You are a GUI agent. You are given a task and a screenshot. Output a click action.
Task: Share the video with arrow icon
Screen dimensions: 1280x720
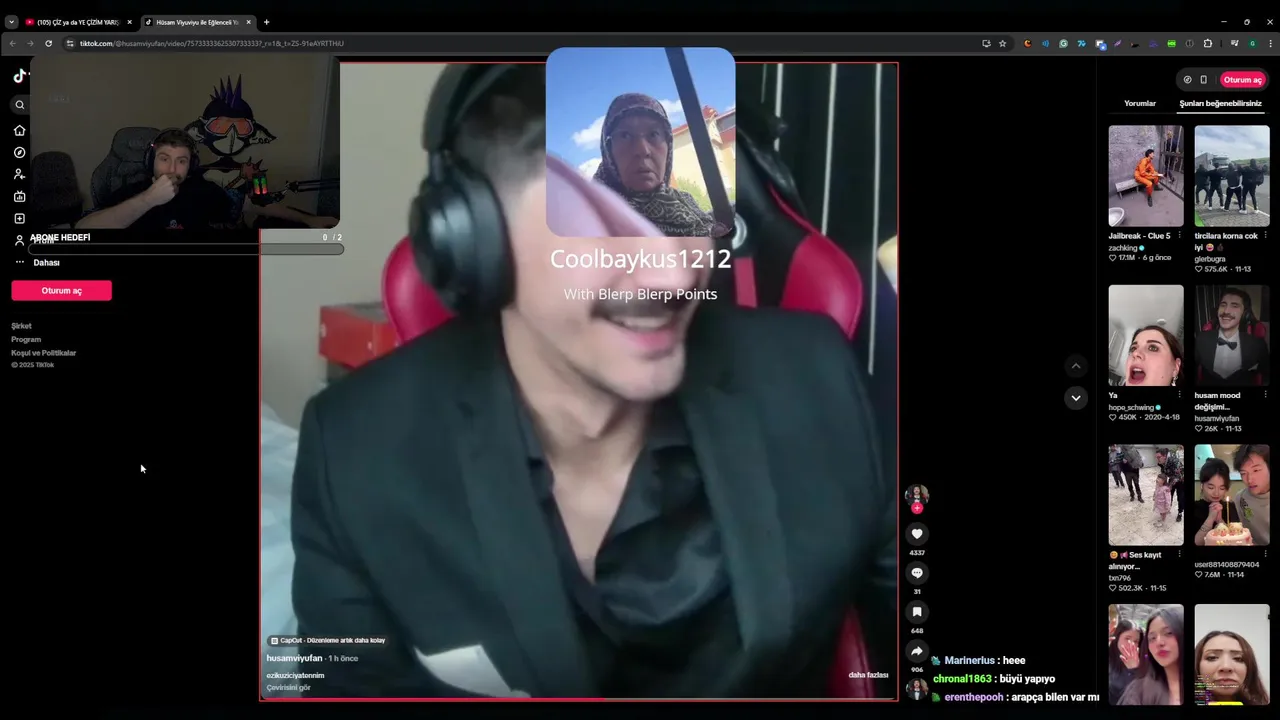(916, 651)
